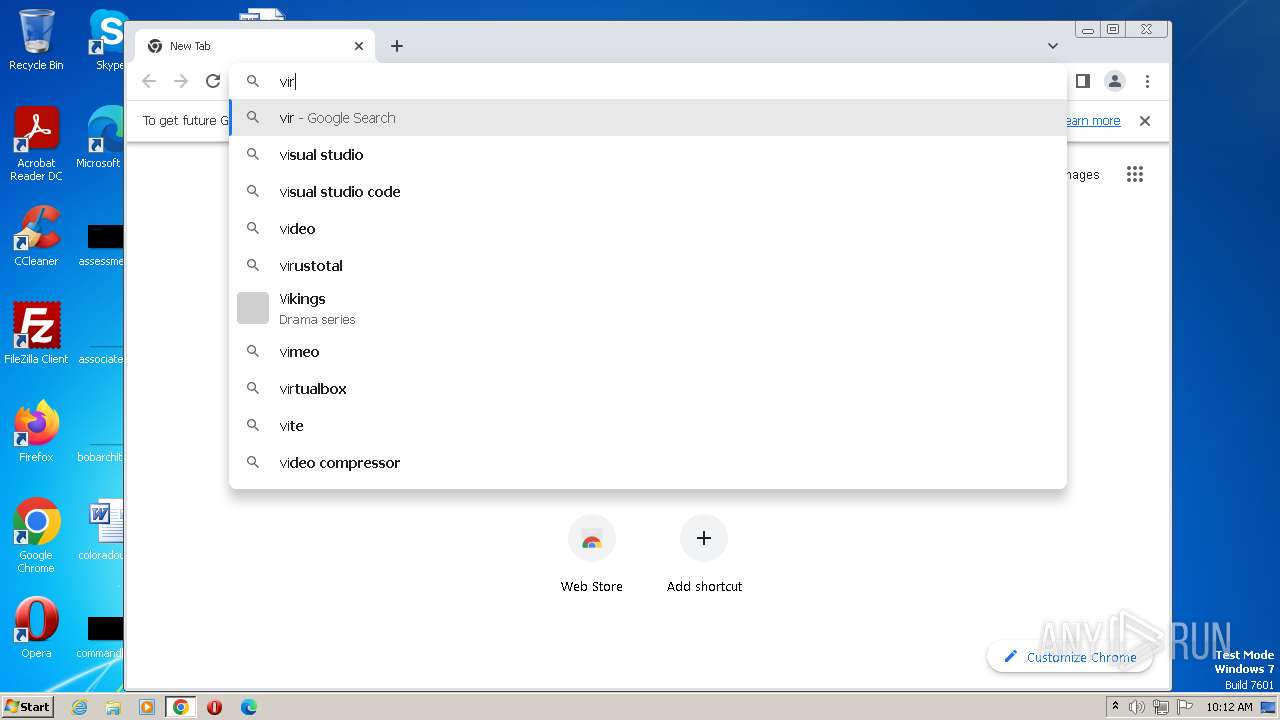Follow the Learn more link
Viewport: 1280px width, 720px height.
[x=1091, y=121]
